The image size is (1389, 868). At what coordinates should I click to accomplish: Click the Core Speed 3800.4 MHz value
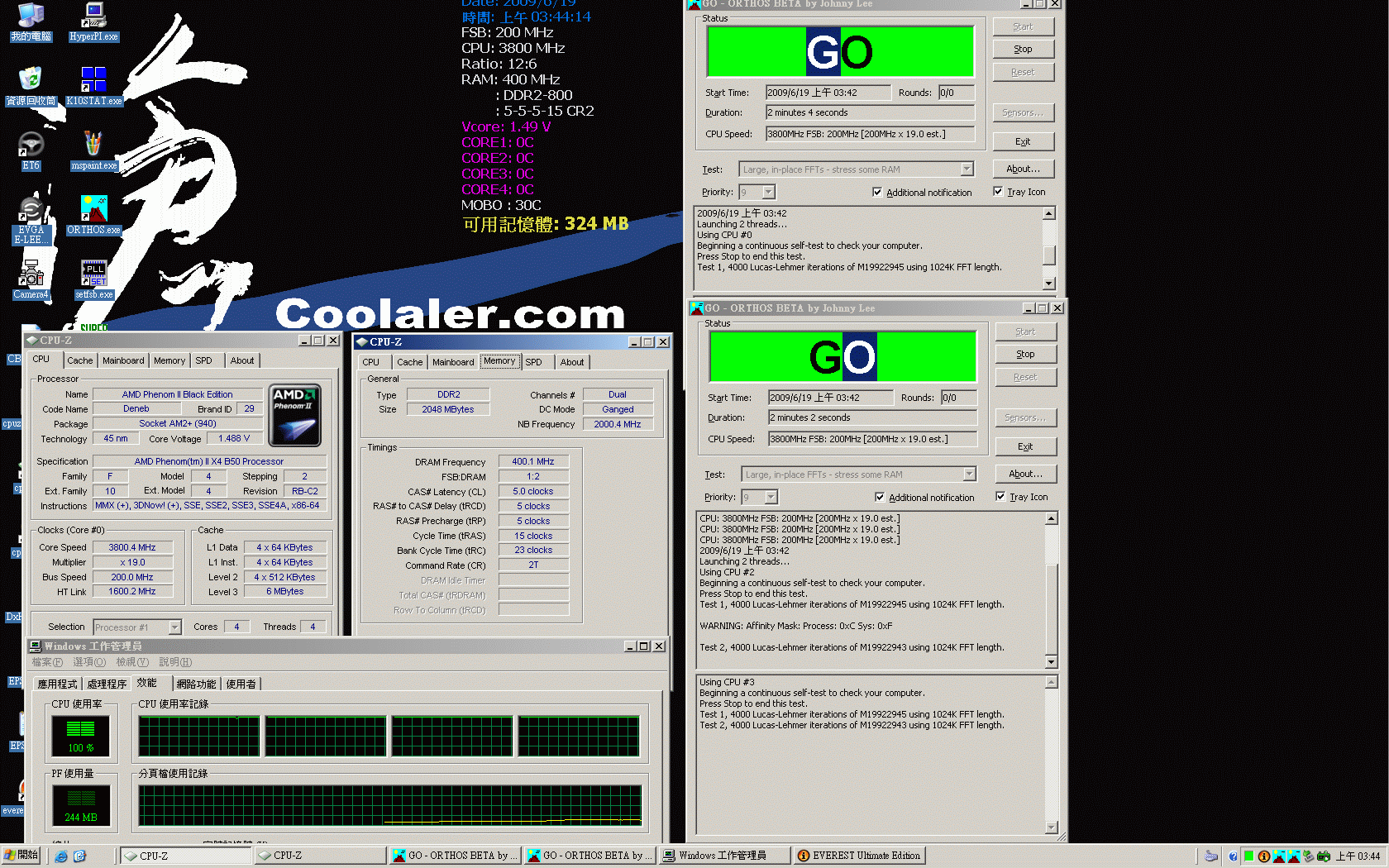[132, 547]
